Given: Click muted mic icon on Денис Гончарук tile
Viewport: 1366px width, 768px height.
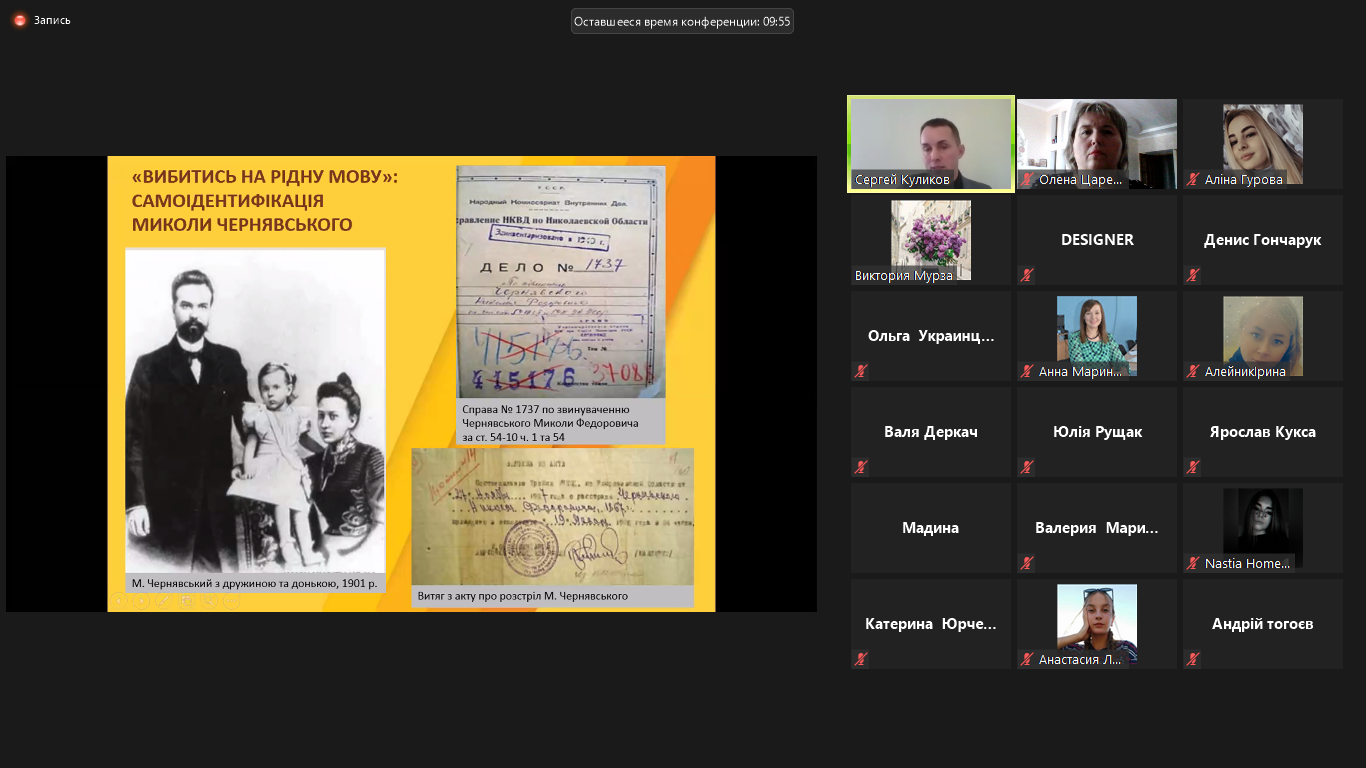Looking at the screenshot, I should (x=1193, y=275).
